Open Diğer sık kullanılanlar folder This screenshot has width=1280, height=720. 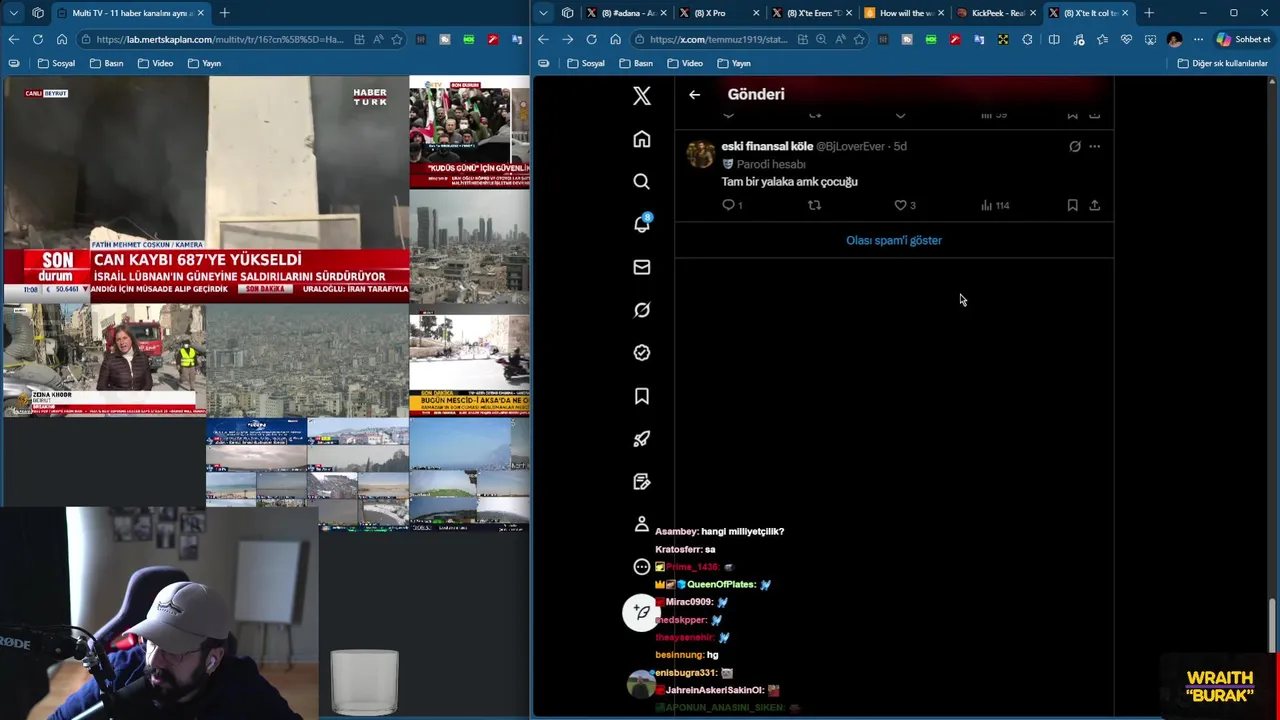[x=1222, y=63]
